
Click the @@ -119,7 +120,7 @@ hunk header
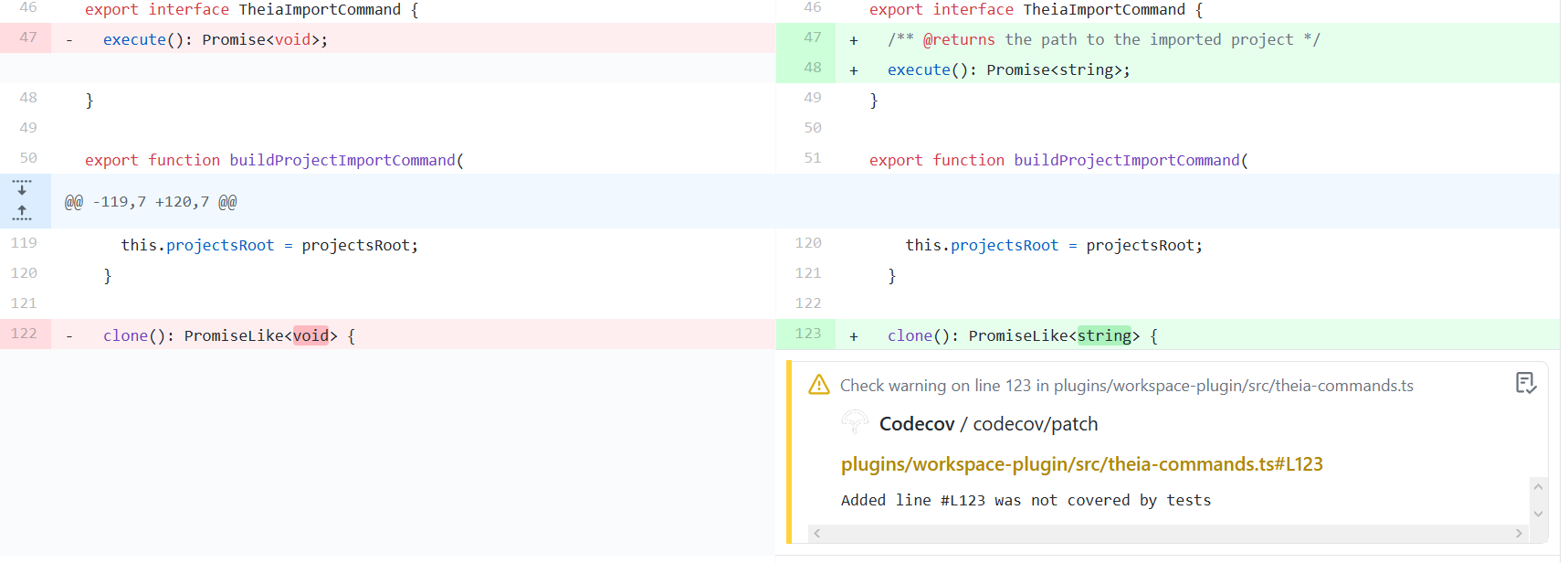click(x=151, y=202)
